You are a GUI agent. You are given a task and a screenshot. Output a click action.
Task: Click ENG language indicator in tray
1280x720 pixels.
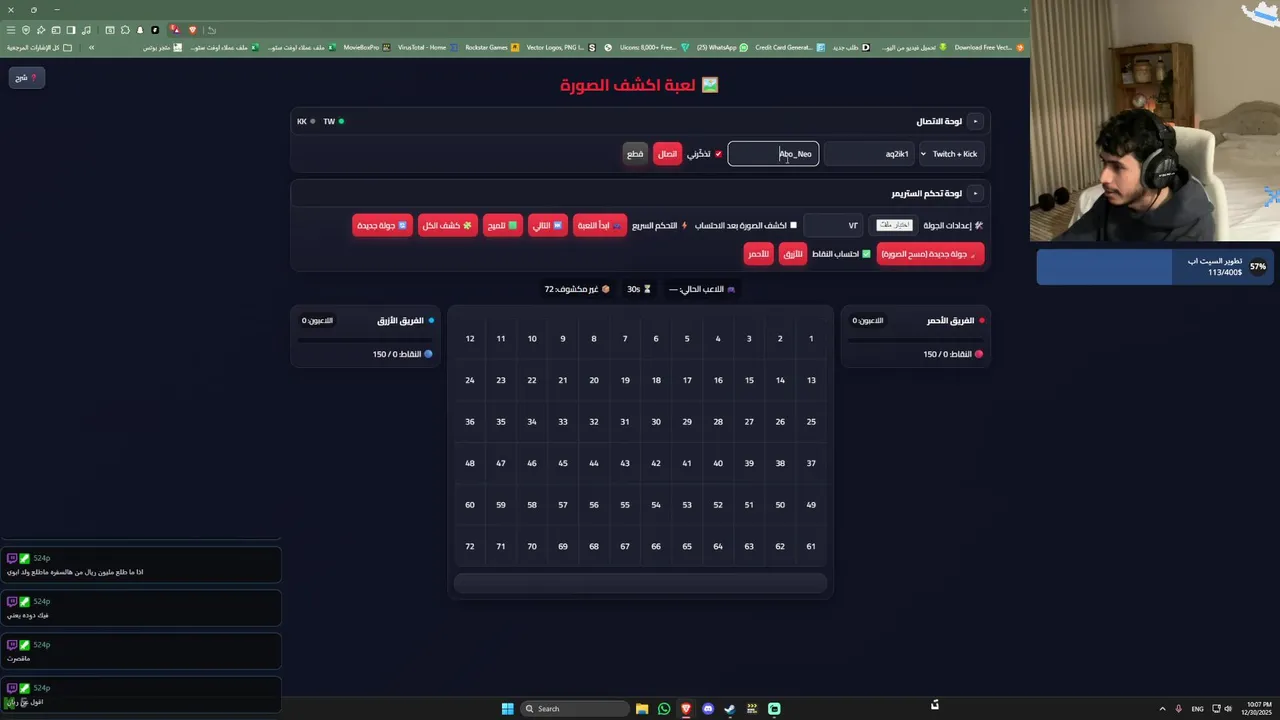pos(1198,709)
